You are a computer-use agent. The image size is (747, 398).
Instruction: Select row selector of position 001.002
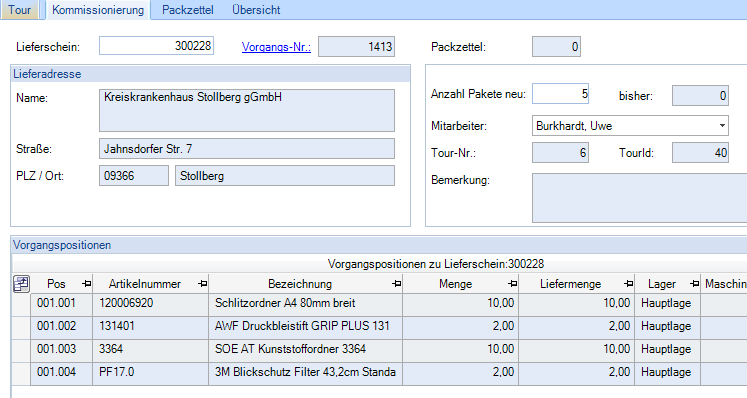pos(21,327)
